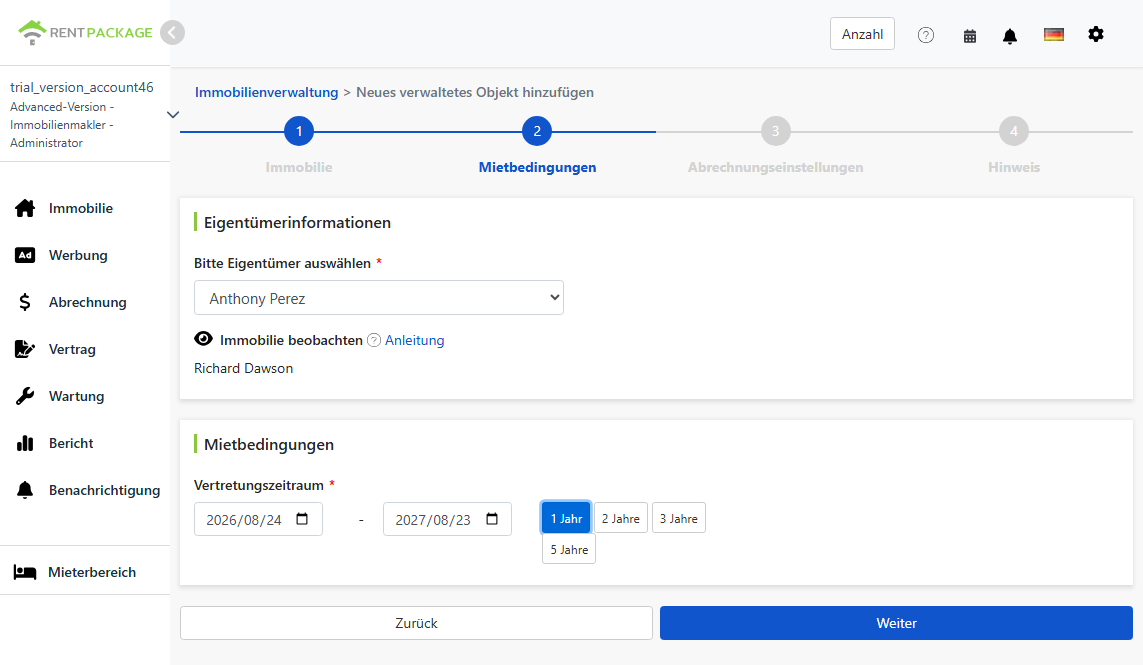Click the start date field 2026/08/24

tap(258, 519)
